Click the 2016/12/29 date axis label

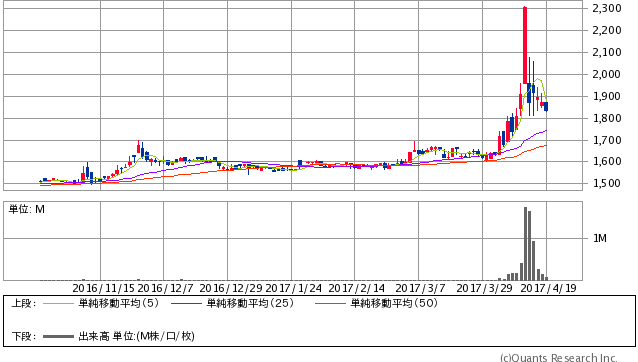[231, 288]
